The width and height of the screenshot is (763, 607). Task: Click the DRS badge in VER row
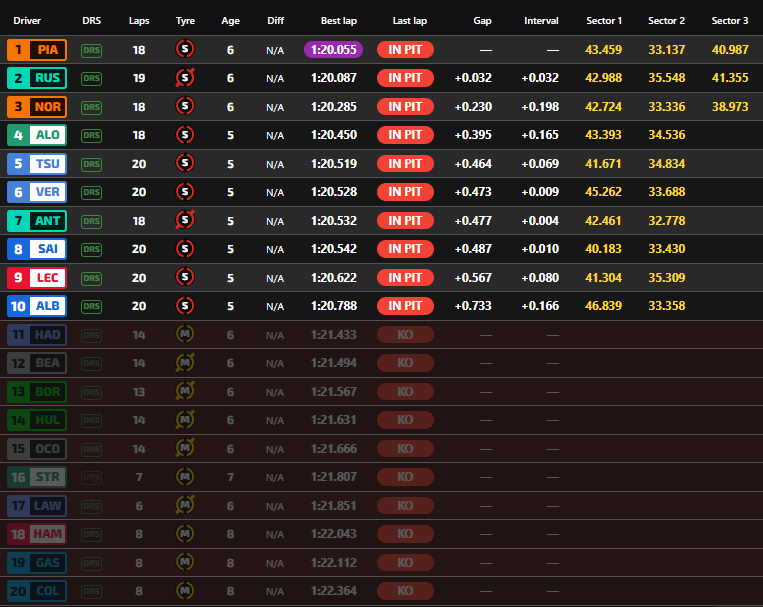point(91,192)
